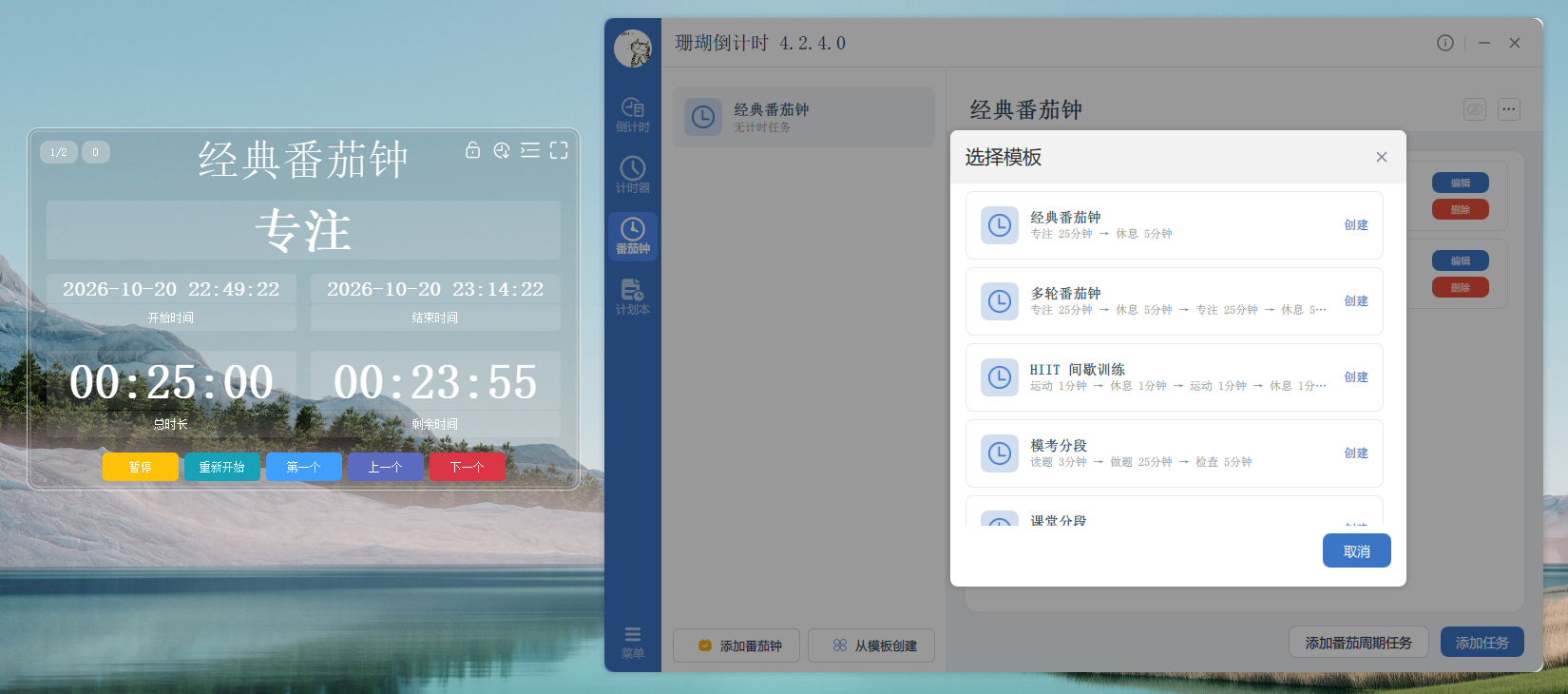Click the total duration 00:25:00
Viewport: 1568px width, 694px height.
(171, 382)
